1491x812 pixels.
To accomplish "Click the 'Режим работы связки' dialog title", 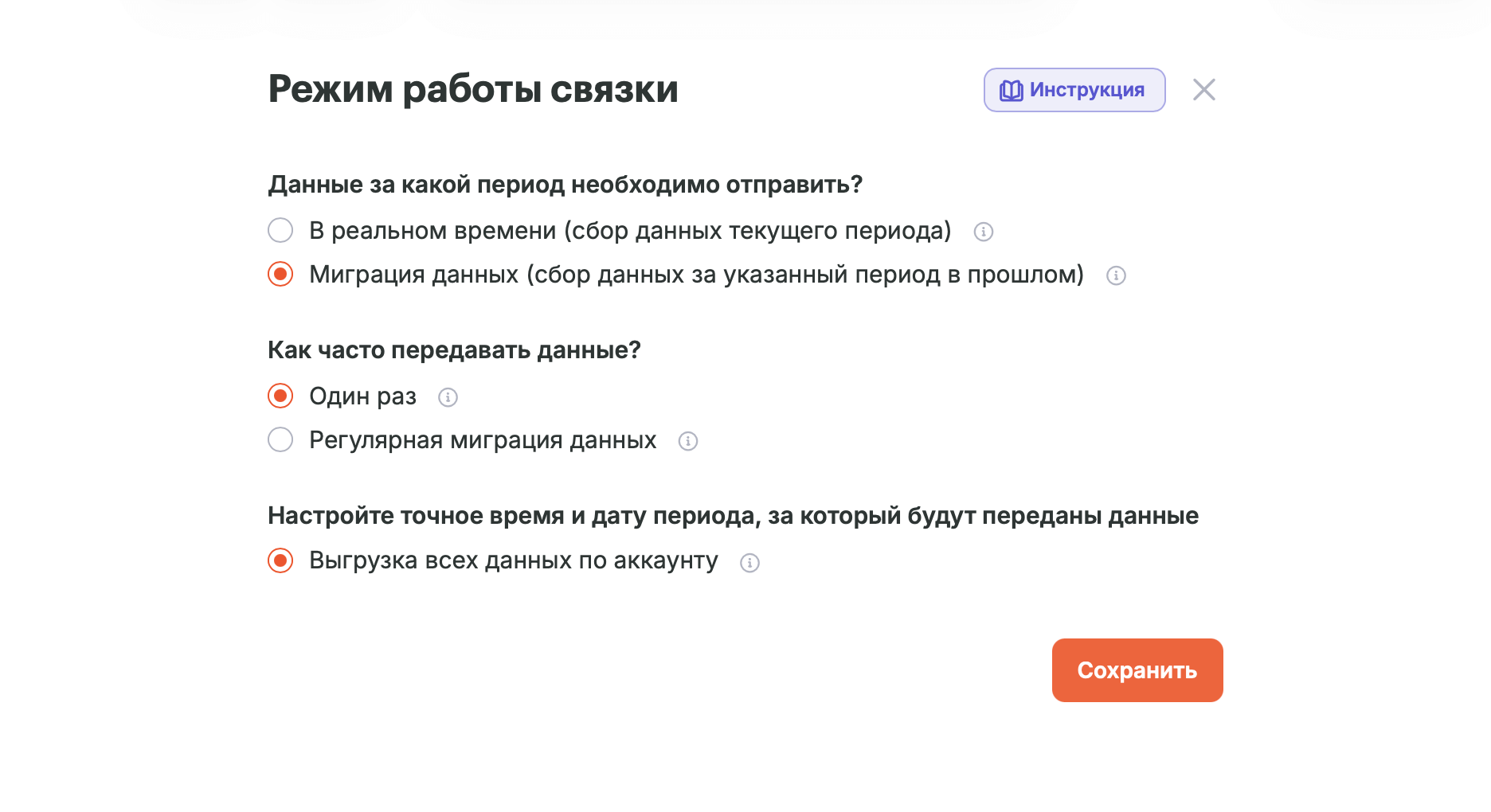I will coord(473,89).
